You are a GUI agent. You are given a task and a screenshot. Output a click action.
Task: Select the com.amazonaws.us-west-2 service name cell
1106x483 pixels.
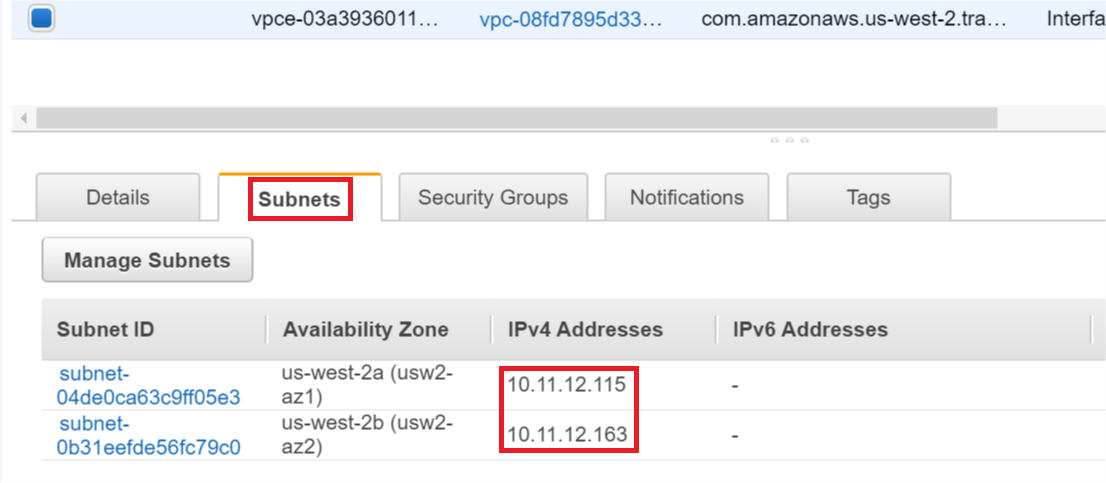[x=854, y=18]
